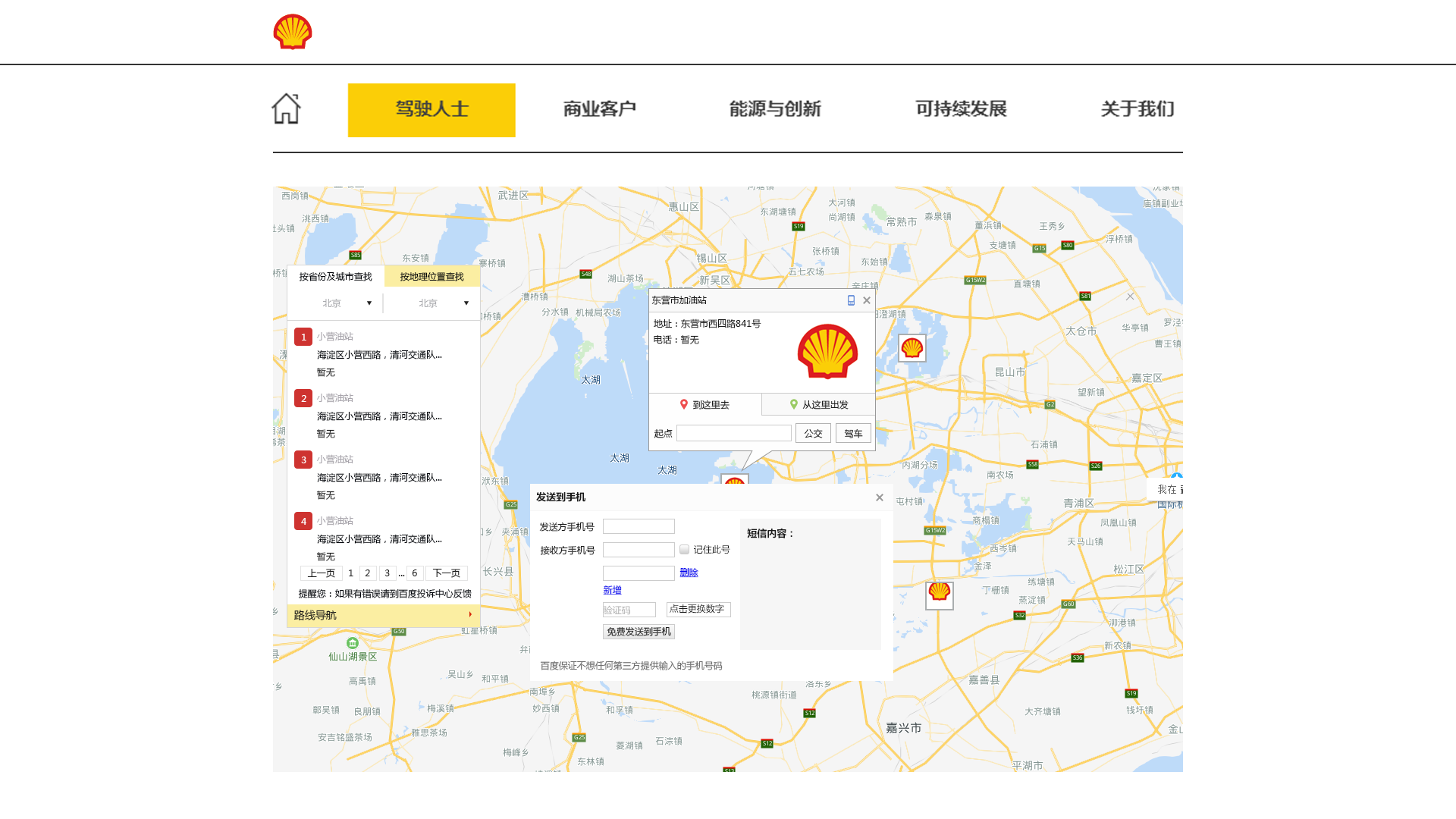
Task: Click the 发送方手机号 input field
Action: (x=639, y=526)
